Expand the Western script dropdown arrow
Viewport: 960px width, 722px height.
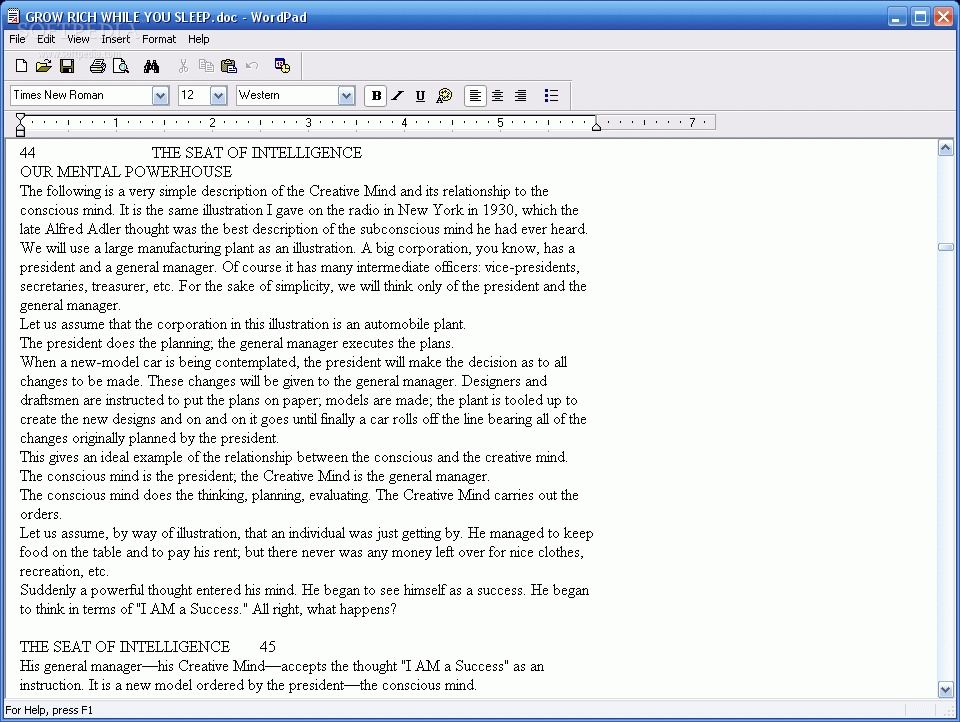[347, 96]
